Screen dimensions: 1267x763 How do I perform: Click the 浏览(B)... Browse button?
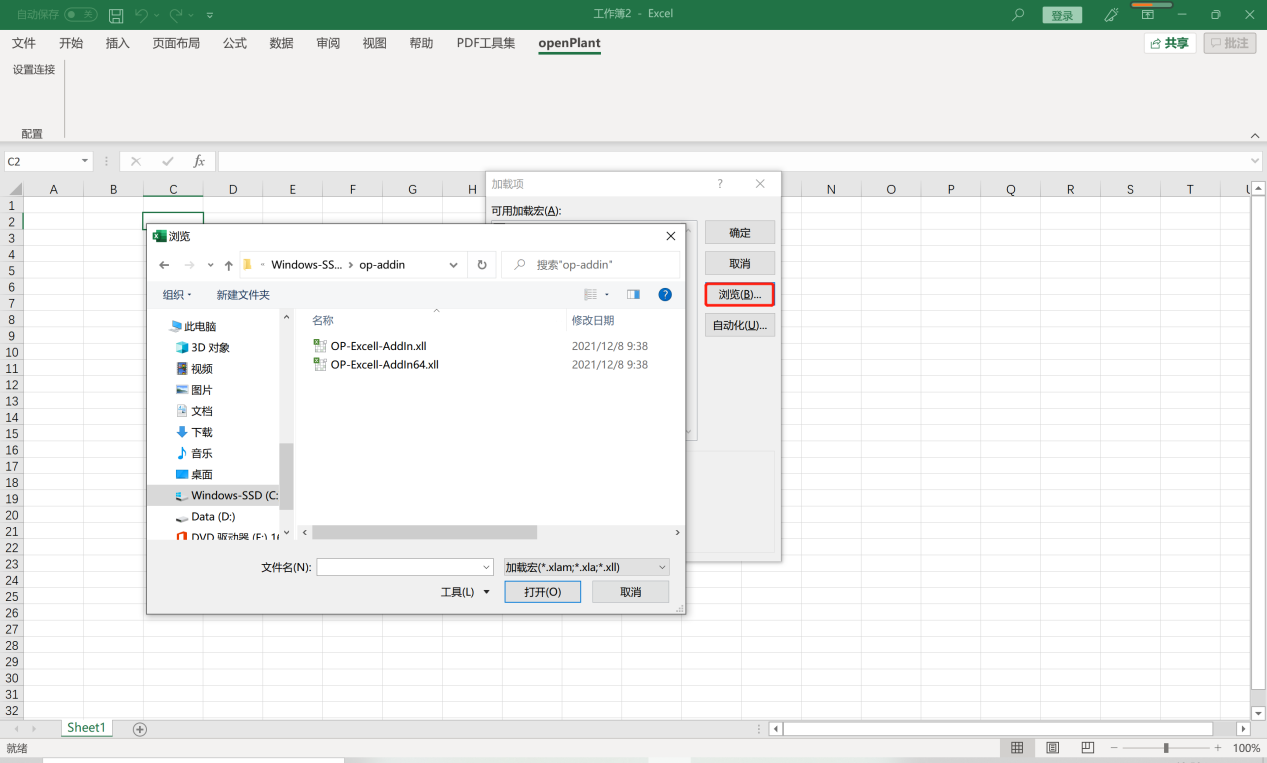[739, 294]
